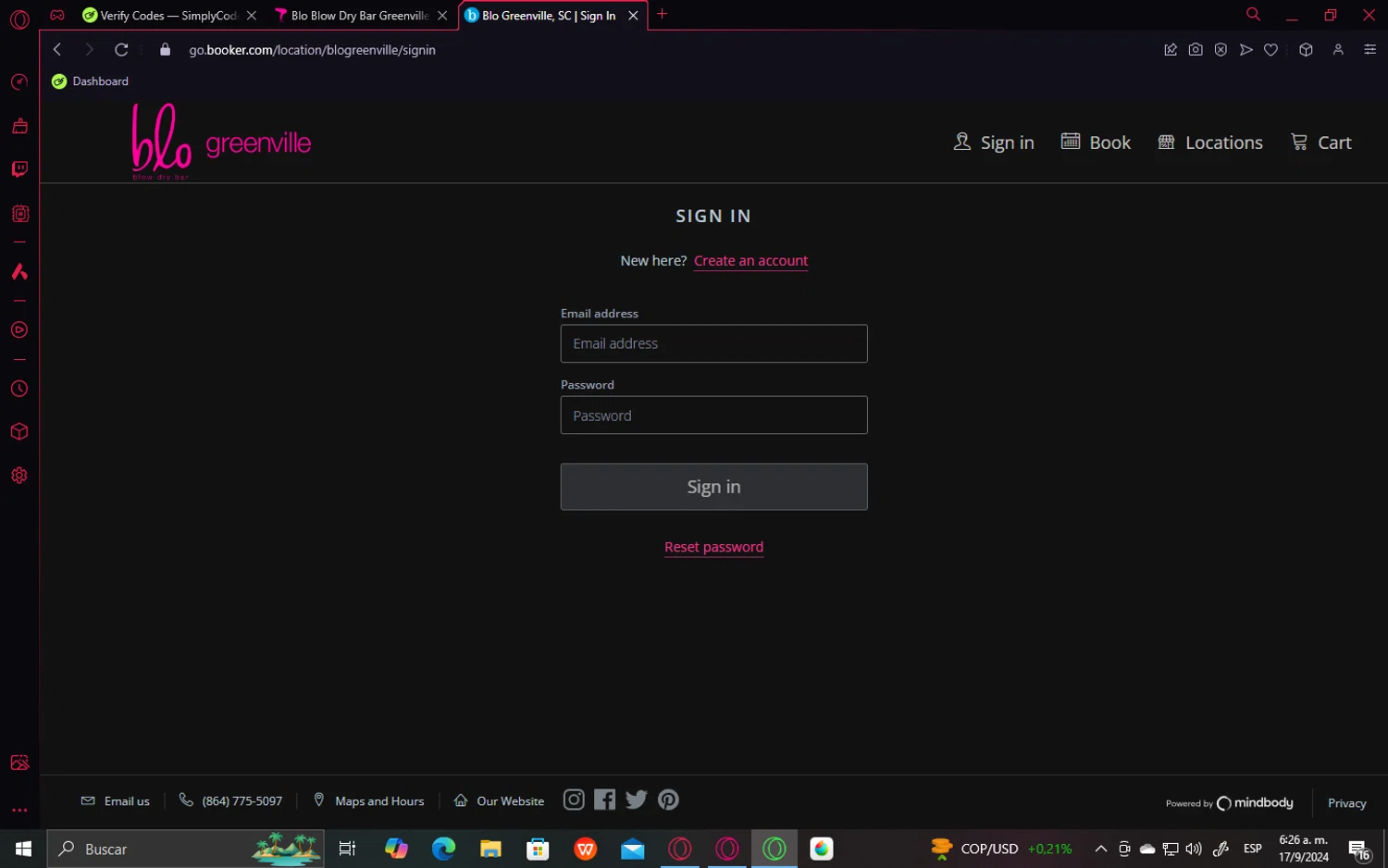Click Sign in in the header
Screen dimensions: 1388x868
(994, 143)
